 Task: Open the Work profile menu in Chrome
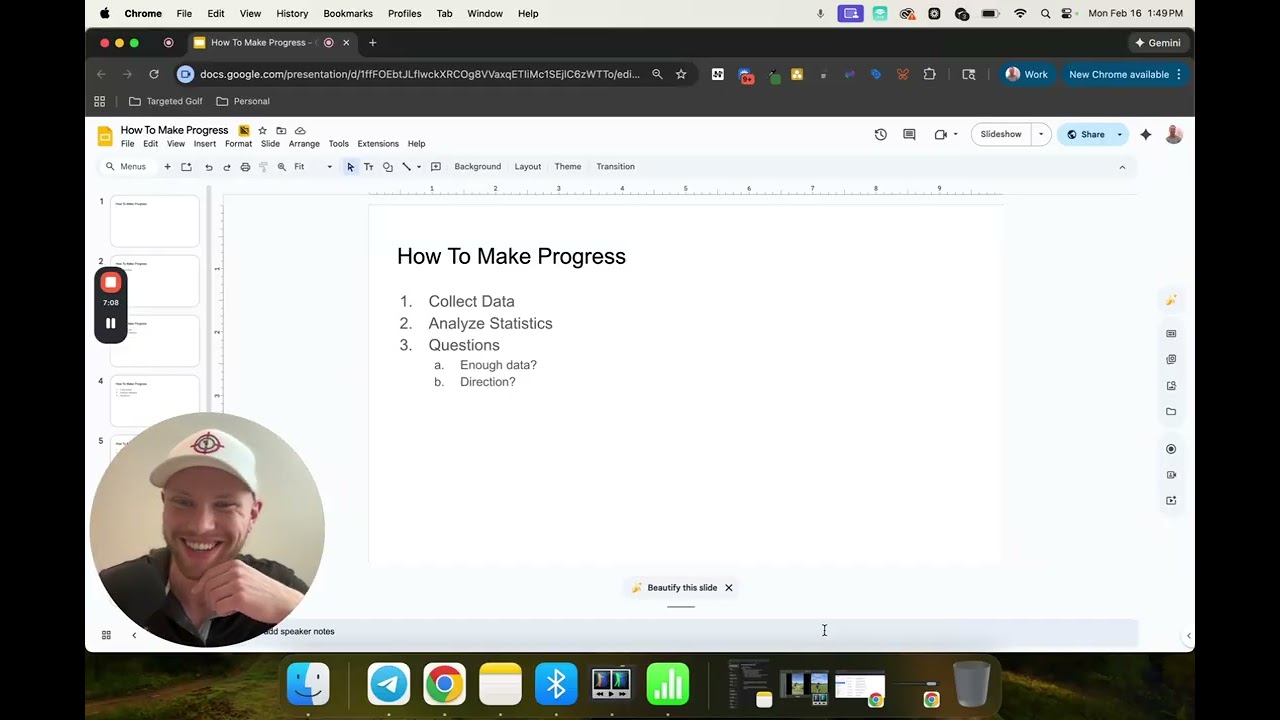pos(1027,74)
